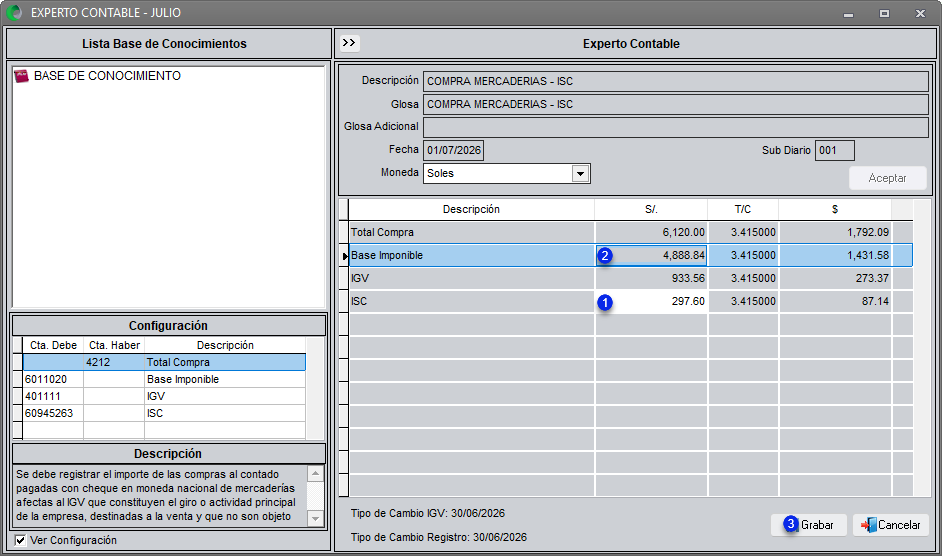The width and height of the screenshot is (942, 556).
Task: Click the 1,431.58 dollar cell
Action: [836, 255]
